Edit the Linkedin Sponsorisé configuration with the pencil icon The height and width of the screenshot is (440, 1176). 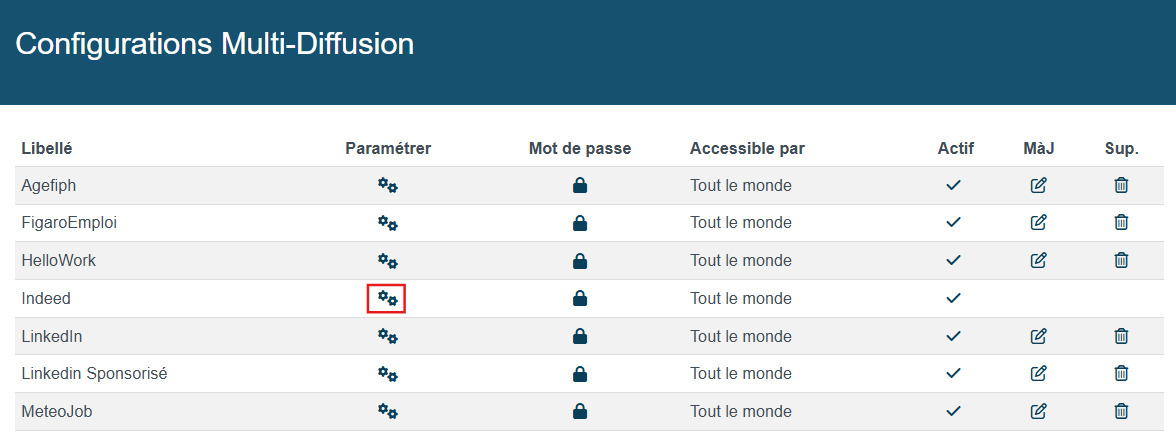[x=1038, y=373]
